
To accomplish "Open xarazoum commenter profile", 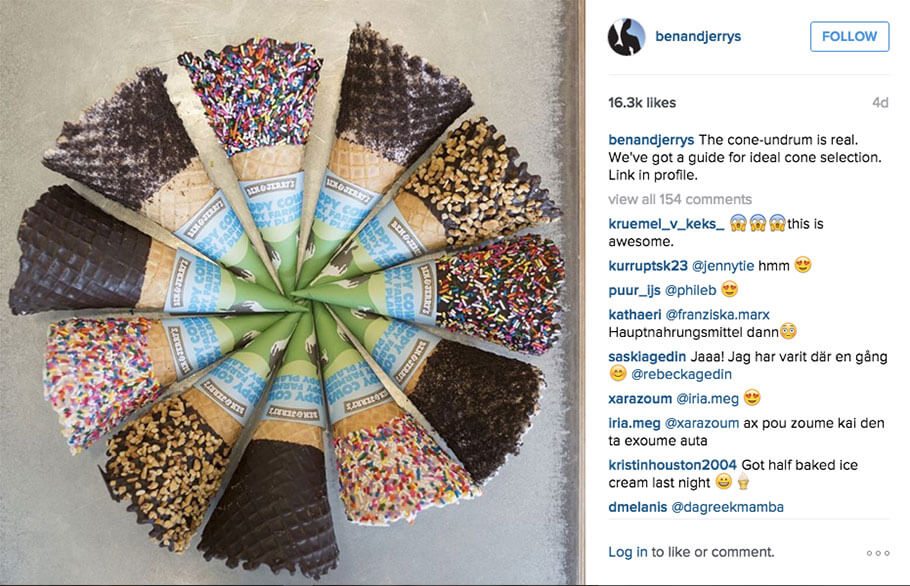I will tap(640, 399).
